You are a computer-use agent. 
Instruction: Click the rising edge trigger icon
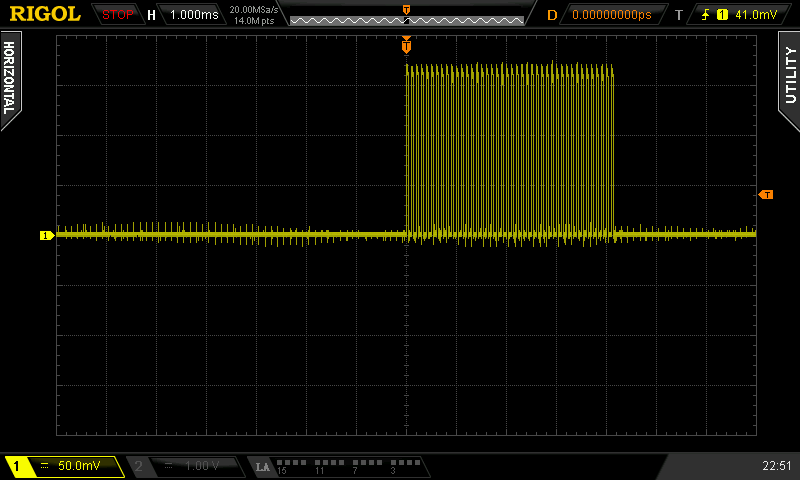point(706,14)
